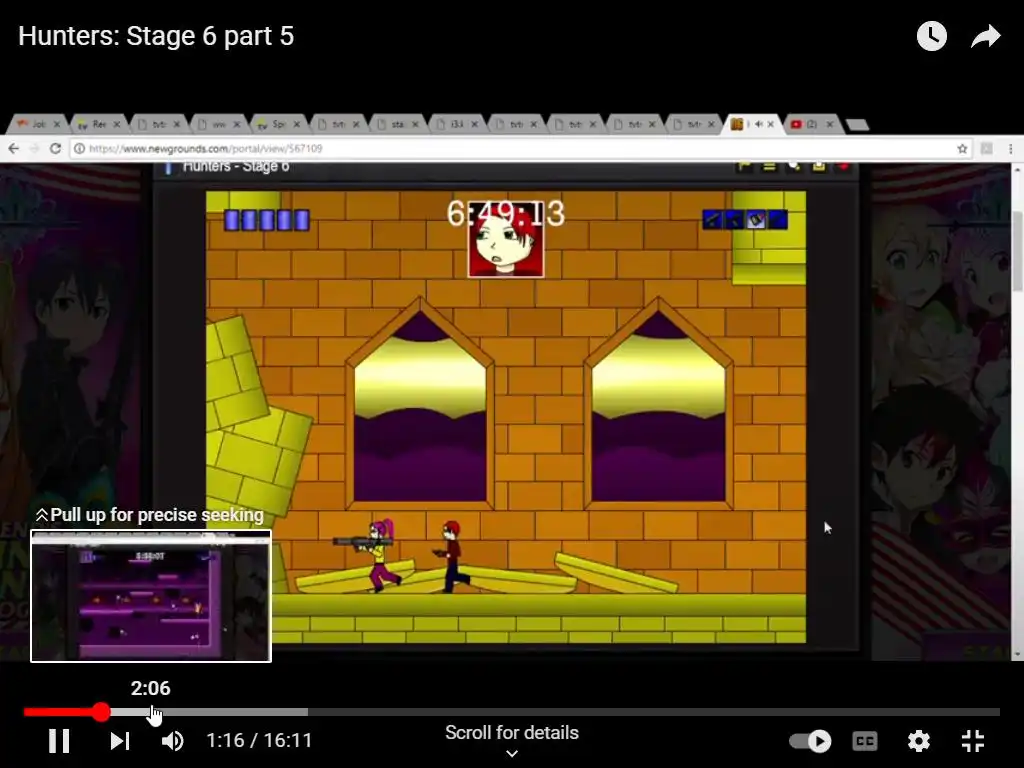The width and height of the screenshot is (1024, 768).
Task: Turn on closed captions with CC
Action: (x=865, y=741)
